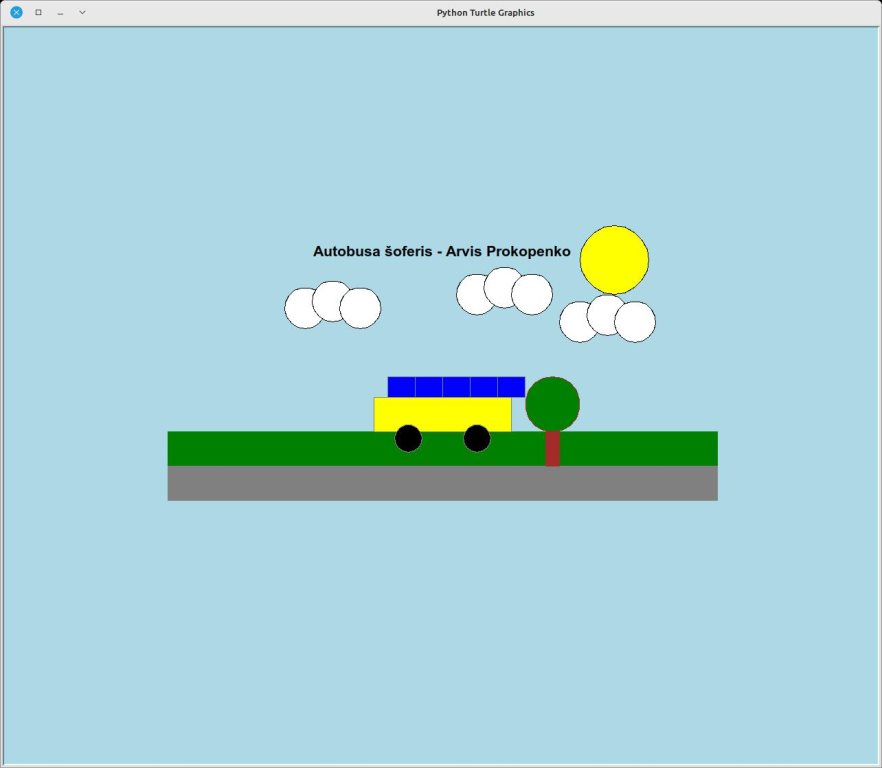Click the text "Autobusa šoferis - Arvis Prokopenko"
The height and width of the screenshot is (768, 882).
point(442,251)
